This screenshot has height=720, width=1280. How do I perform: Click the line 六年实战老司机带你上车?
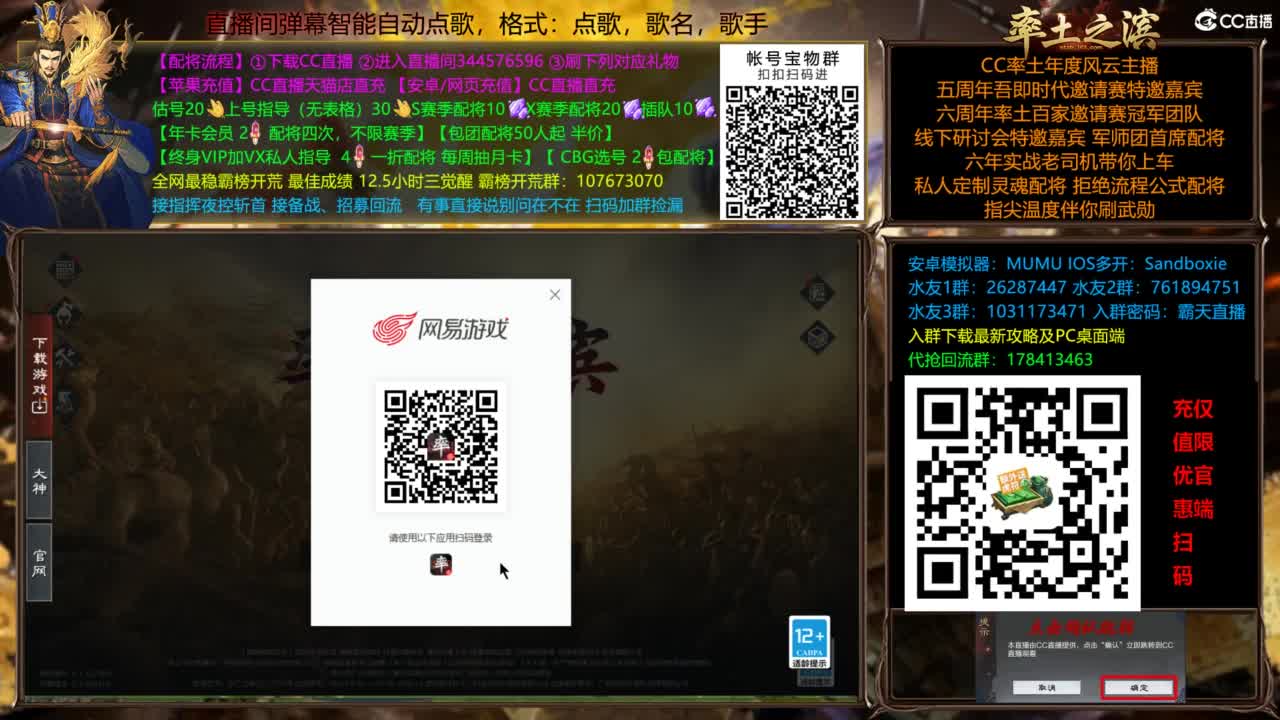pos(1069,162)
